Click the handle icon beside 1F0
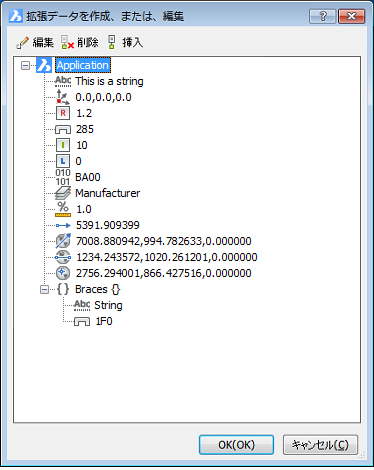The height and width of the screenshot is (470, 374). 82,321
